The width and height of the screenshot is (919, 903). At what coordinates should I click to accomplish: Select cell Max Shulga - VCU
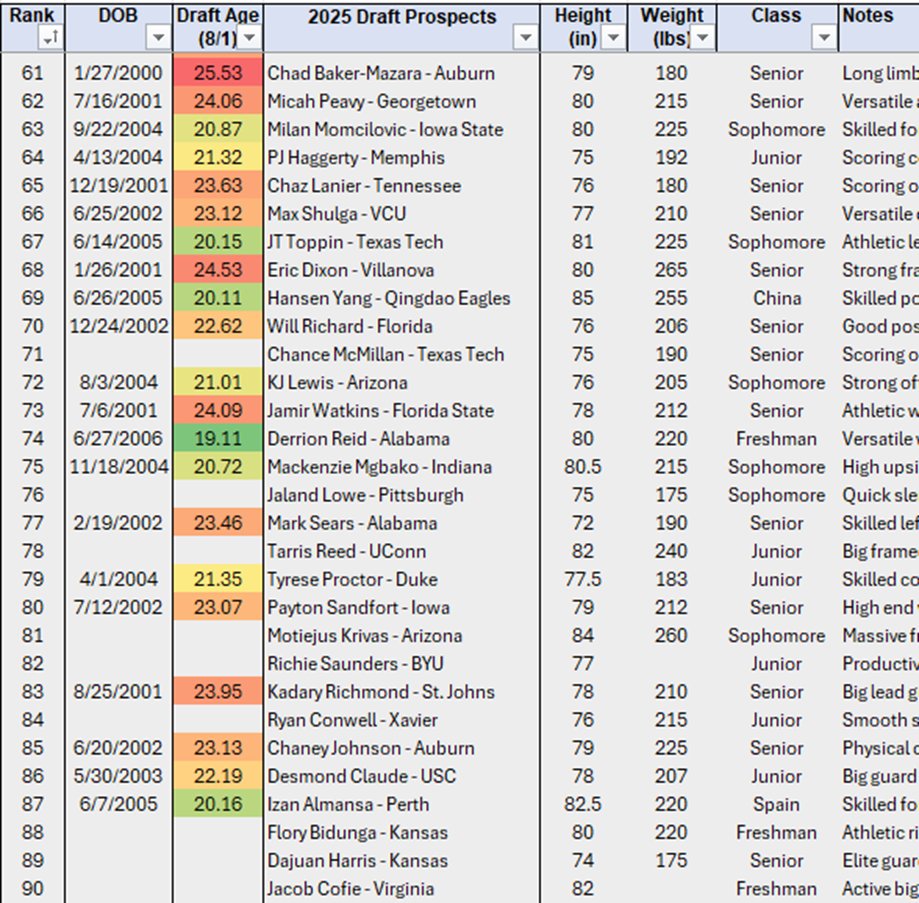pos(401,214)
